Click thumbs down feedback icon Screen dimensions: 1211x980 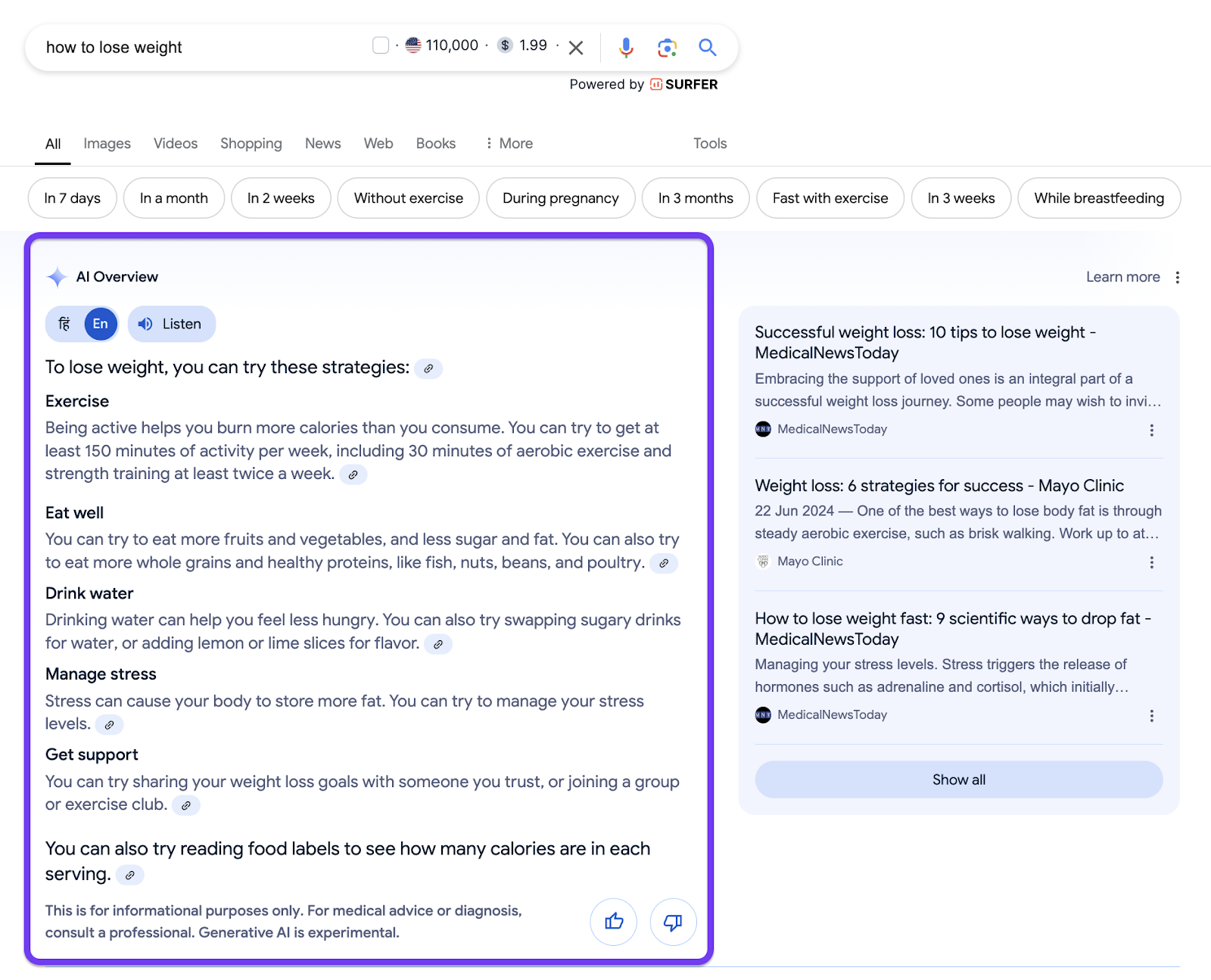tap(673, 922)
